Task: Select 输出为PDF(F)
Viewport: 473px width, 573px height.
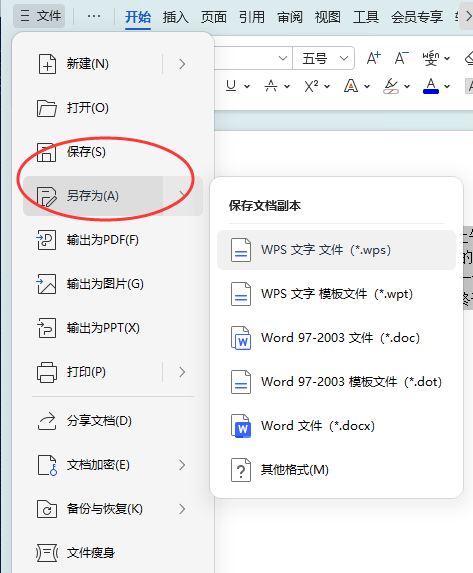Action: coord(113,240)
